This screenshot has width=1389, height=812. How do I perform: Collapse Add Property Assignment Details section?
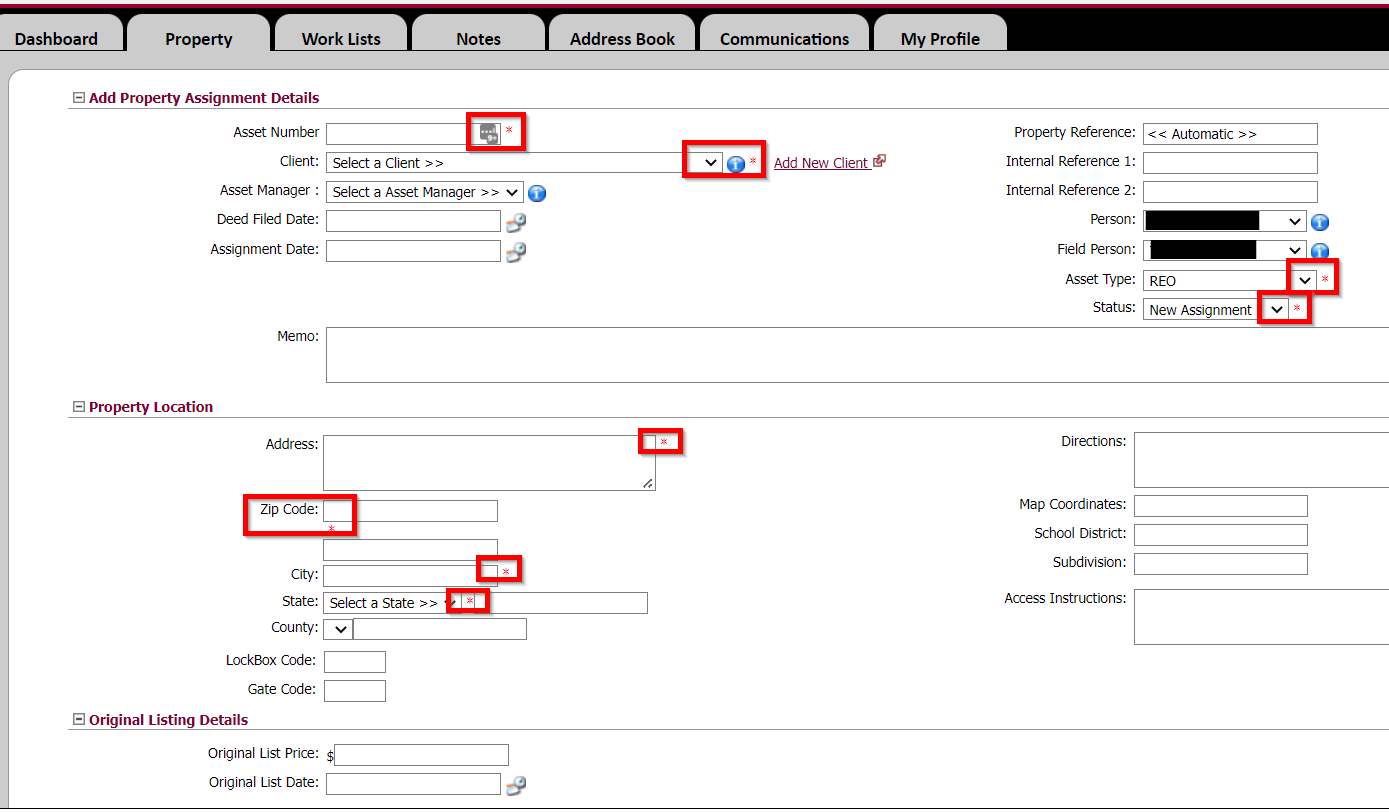pyautogui.click(x=79, y=98)
